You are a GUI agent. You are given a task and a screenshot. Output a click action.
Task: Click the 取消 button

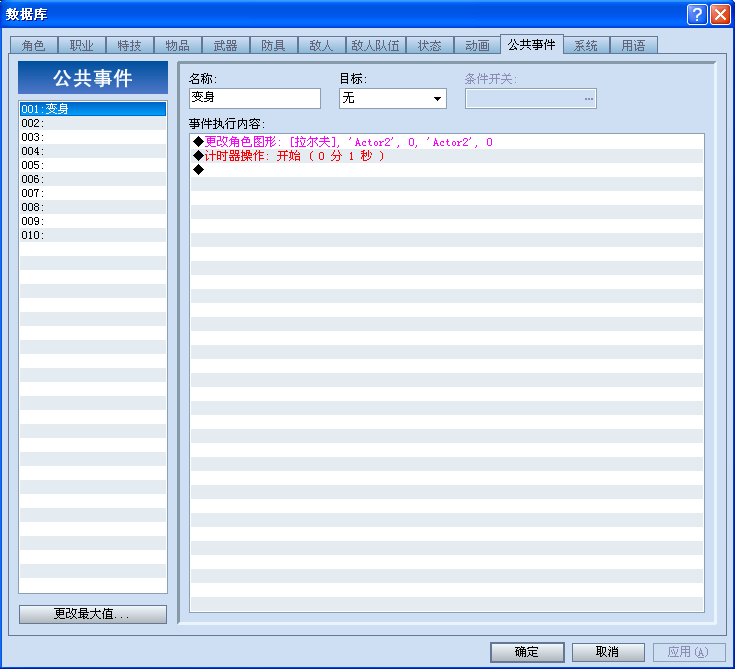tap(608, 652)
